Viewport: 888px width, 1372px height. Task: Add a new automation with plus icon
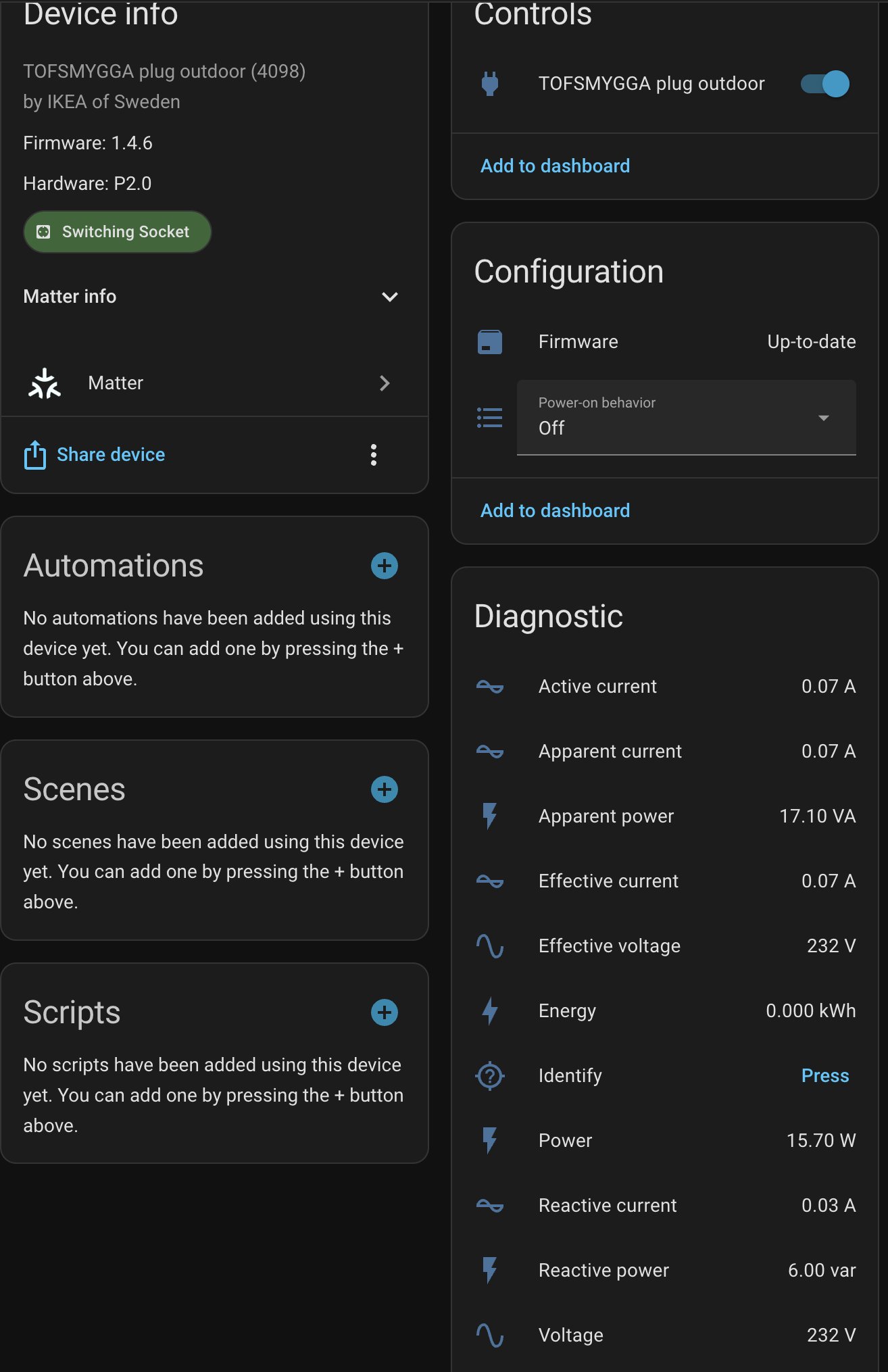coord(384,566)
